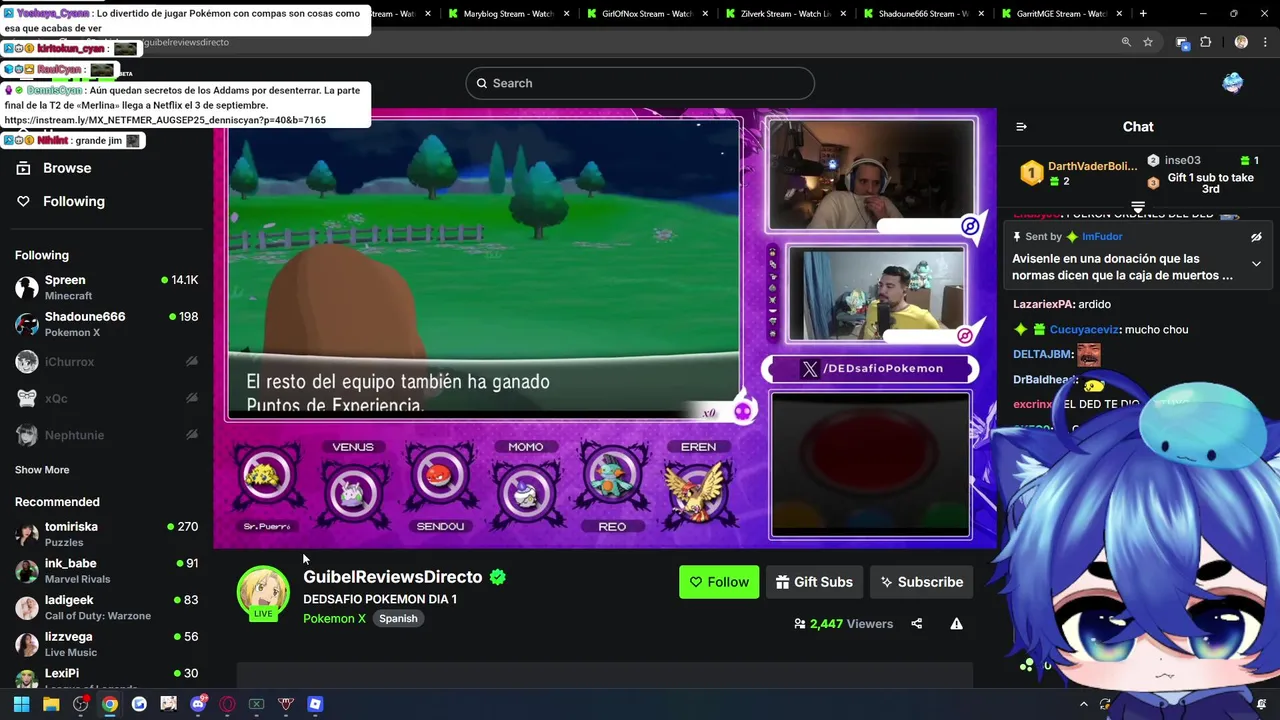This screenshot has height=720, width=1280.
Task: Report the stream via the warning triangle icon
Action: [x=956, y=624]
